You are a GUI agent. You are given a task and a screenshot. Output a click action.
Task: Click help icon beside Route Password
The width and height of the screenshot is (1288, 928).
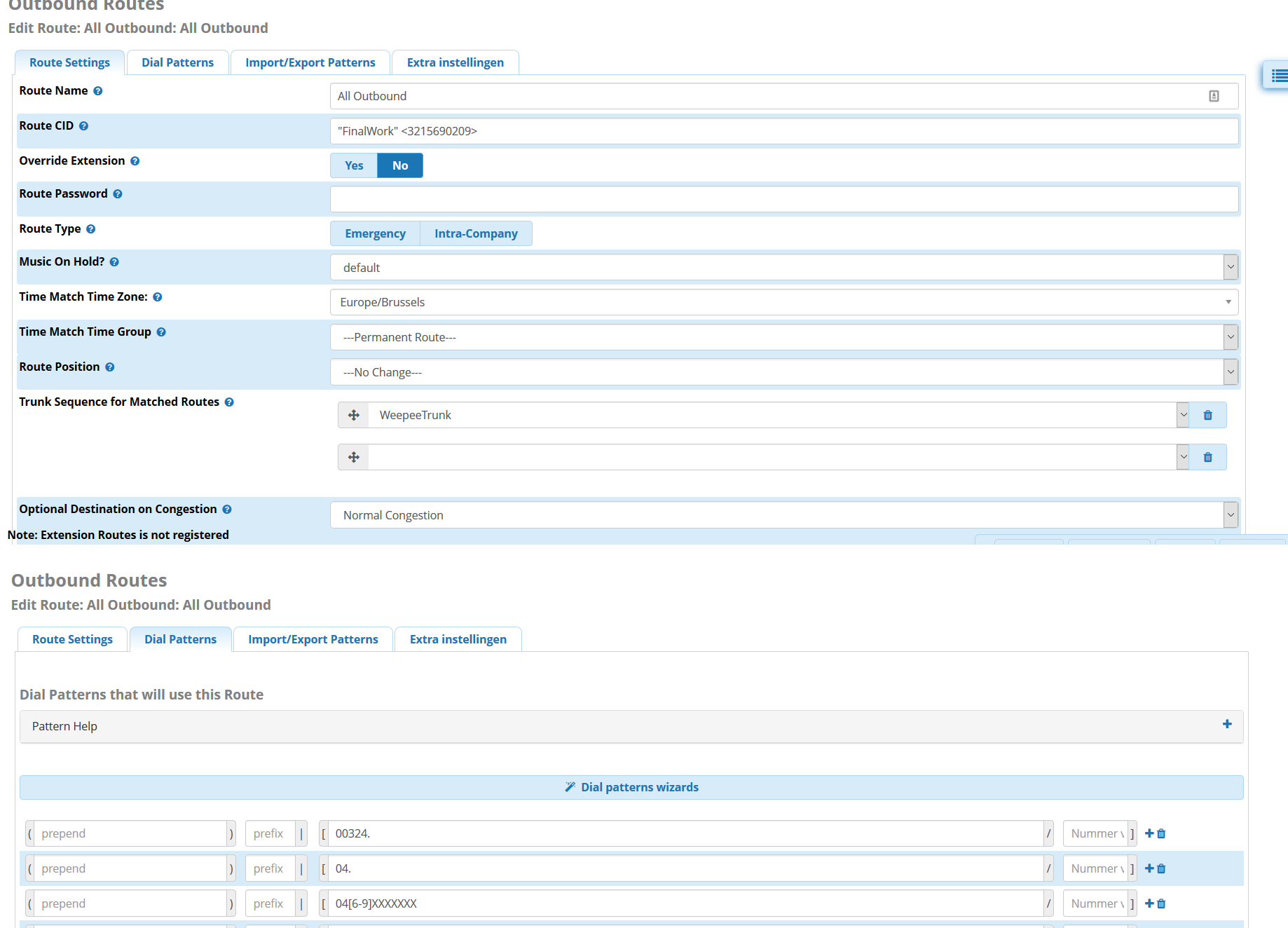pos(118,194)
